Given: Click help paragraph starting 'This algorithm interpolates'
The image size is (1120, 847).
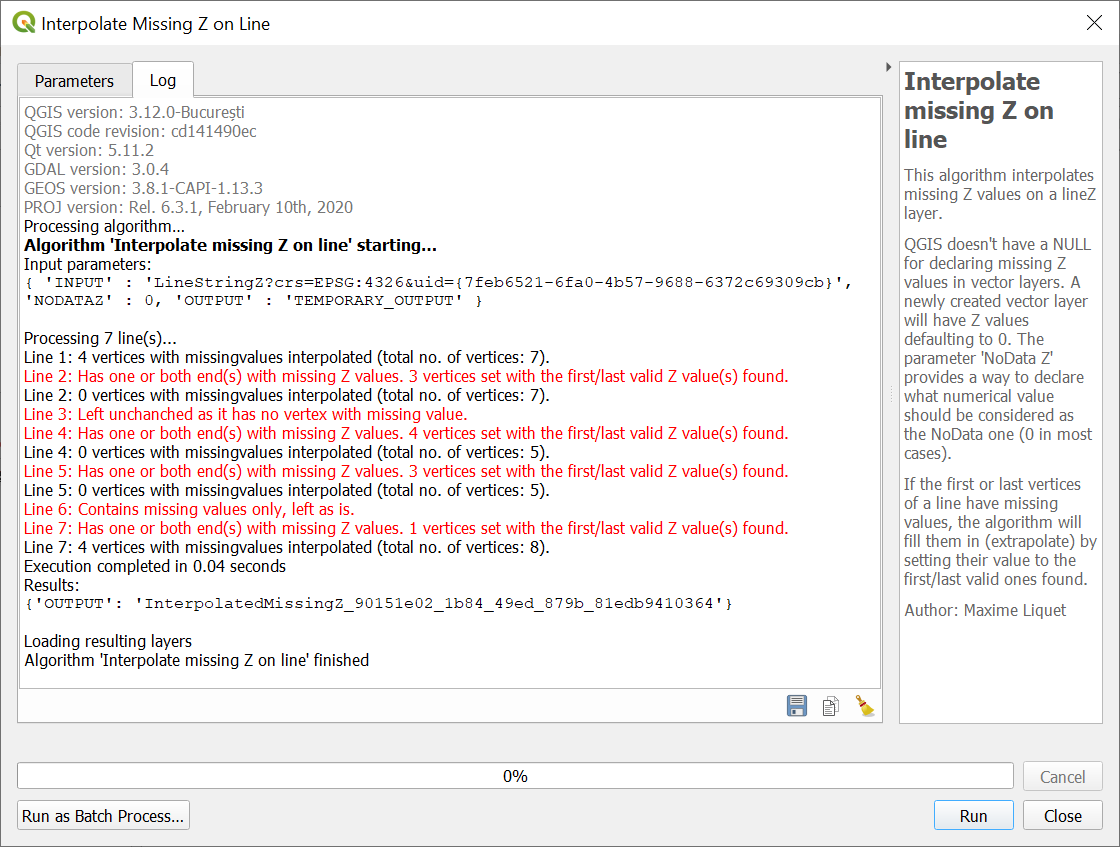Looking at the screenshot, I should (999, 194).
